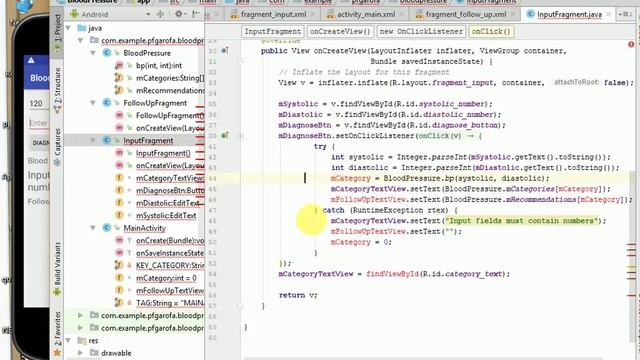Click the hide-panel icon beside the gear
640x360 pixels.
(196, 14)
